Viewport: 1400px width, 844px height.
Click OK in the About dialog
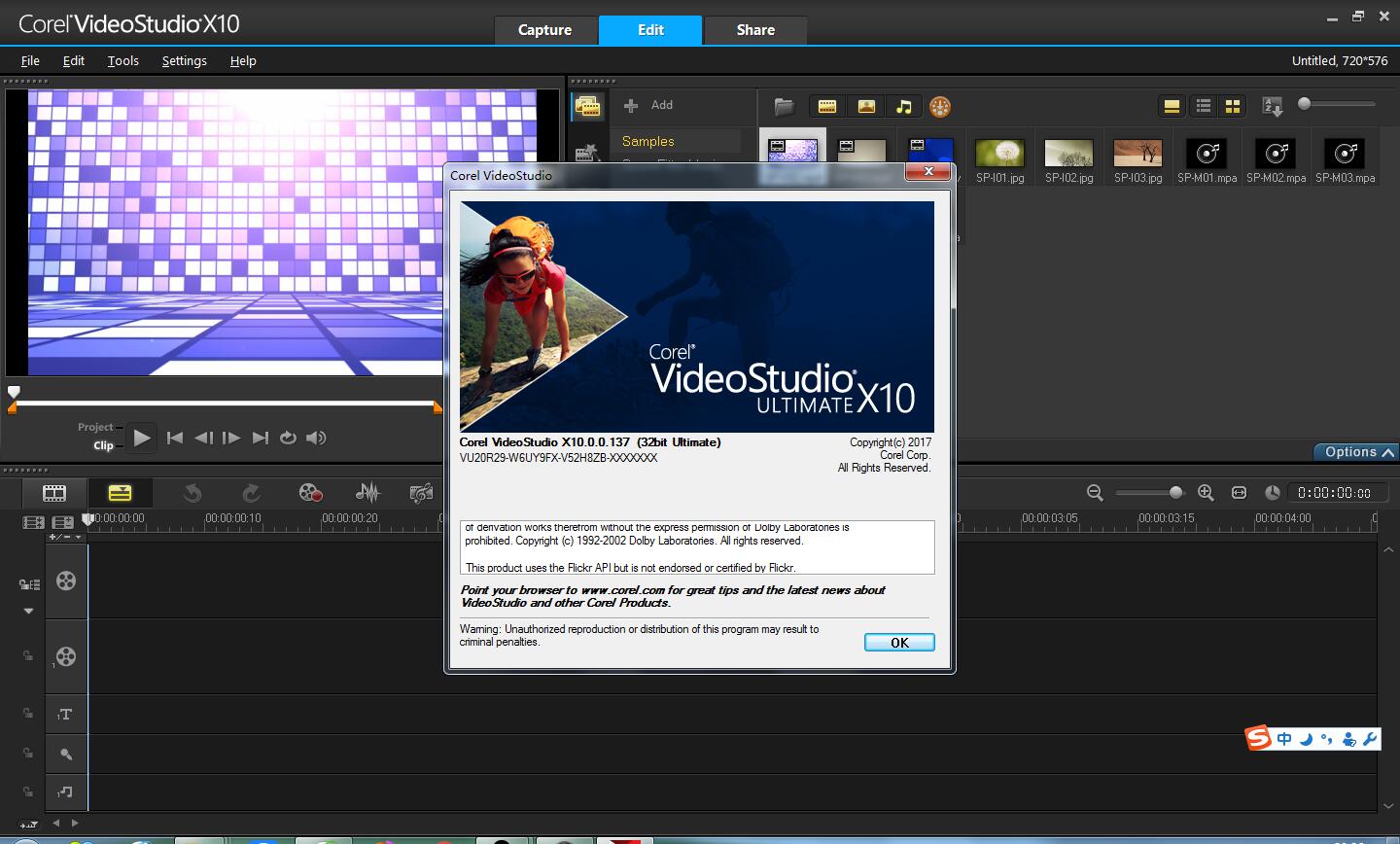[899, 642]
